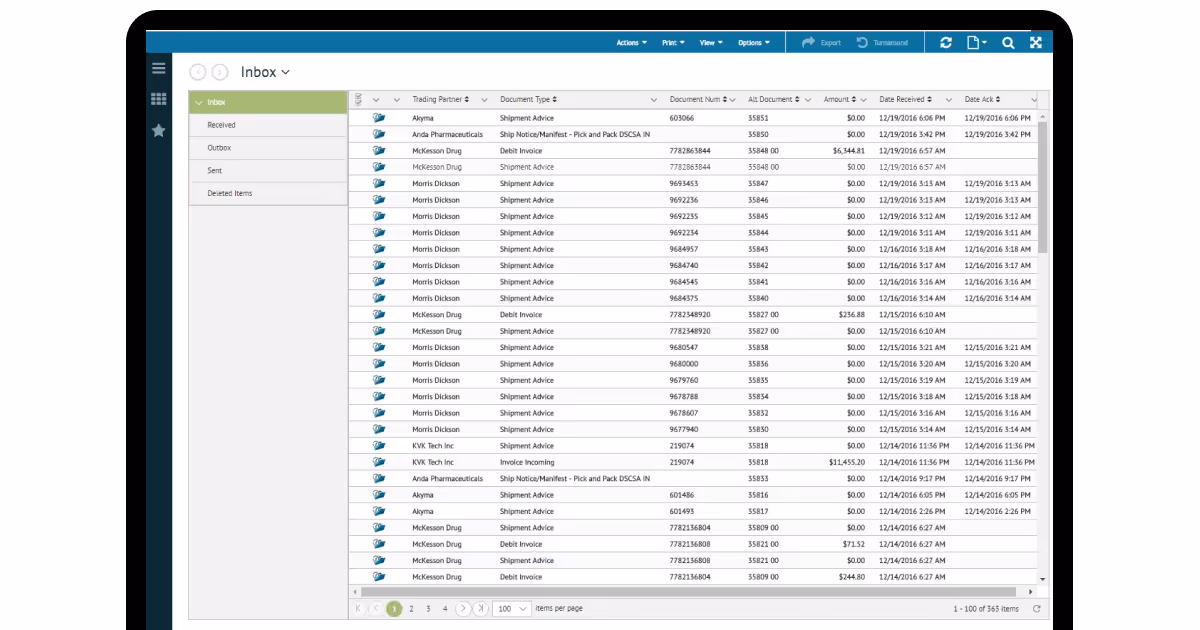Go to page 3 in pagination
The height and width of the screenshot is (630, 1200).
click(x=427, y=608)
